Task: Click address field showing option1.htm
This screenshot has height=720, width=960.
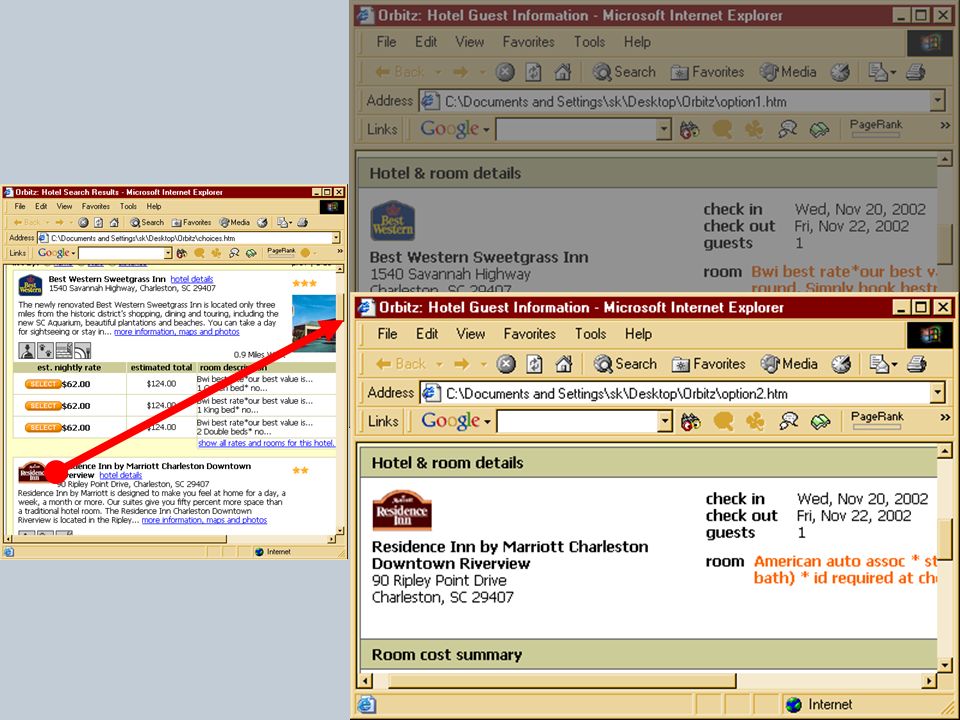Action: pyautogui.click(x=674, y=101)
